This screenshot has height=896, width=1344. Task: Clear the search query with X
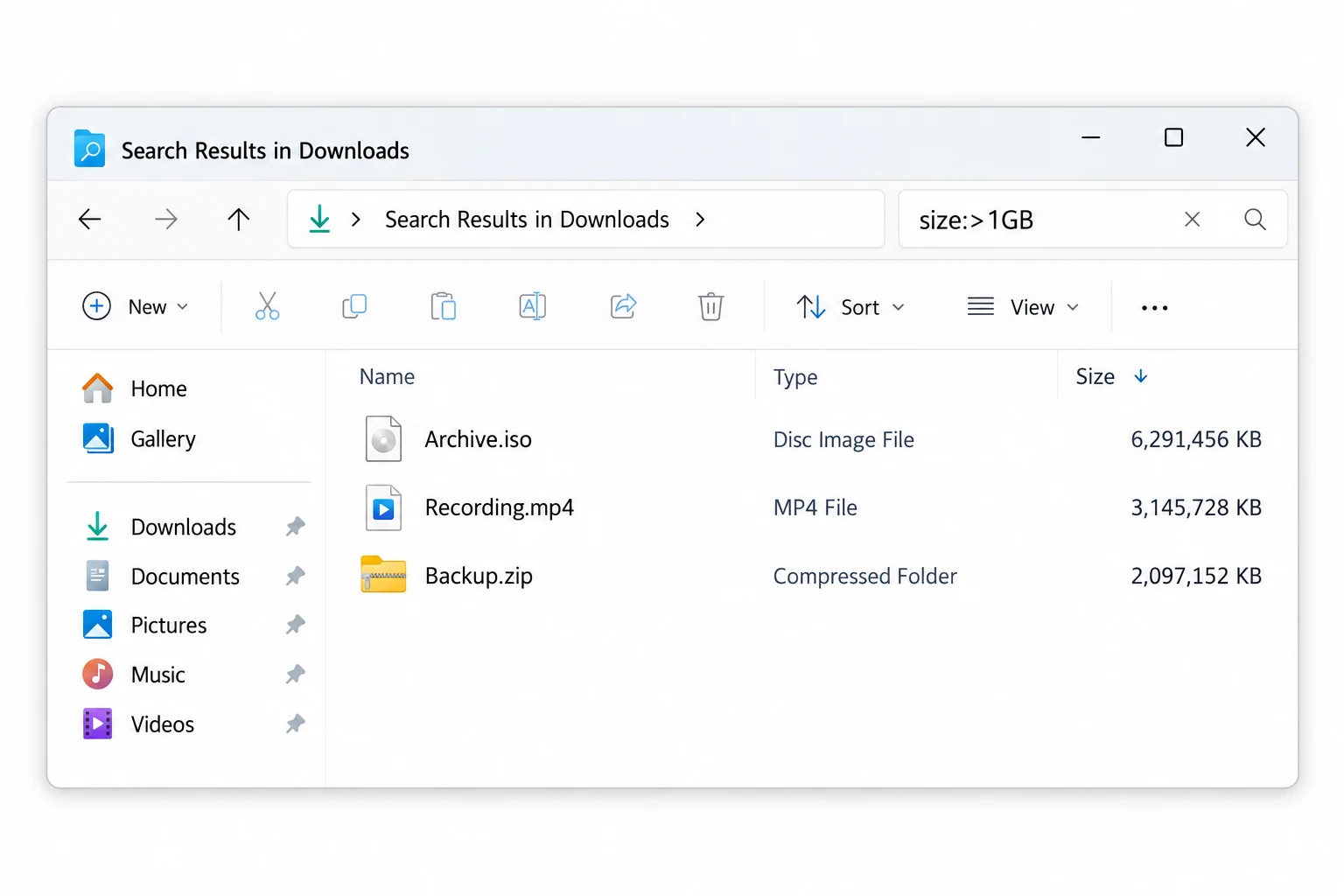[x=1192, y=220]
